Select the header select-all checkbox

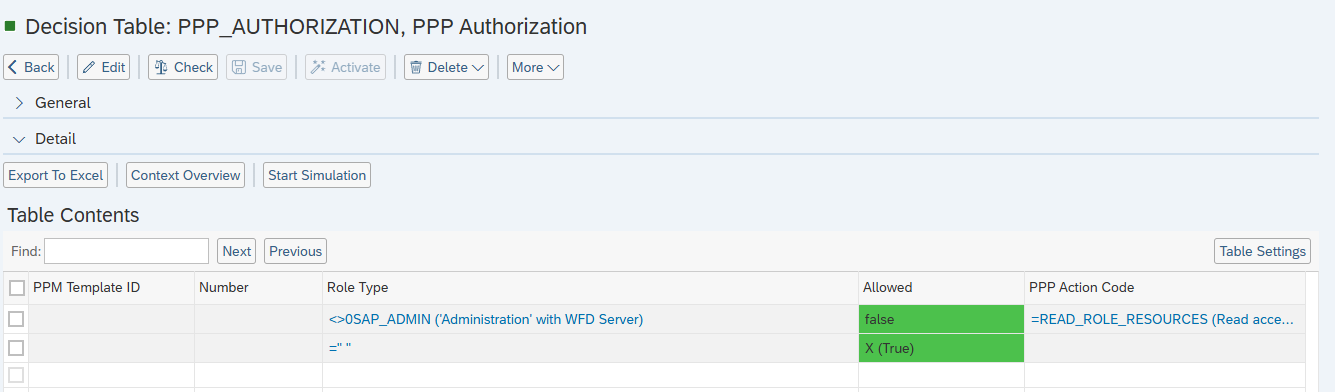point(16,288)
